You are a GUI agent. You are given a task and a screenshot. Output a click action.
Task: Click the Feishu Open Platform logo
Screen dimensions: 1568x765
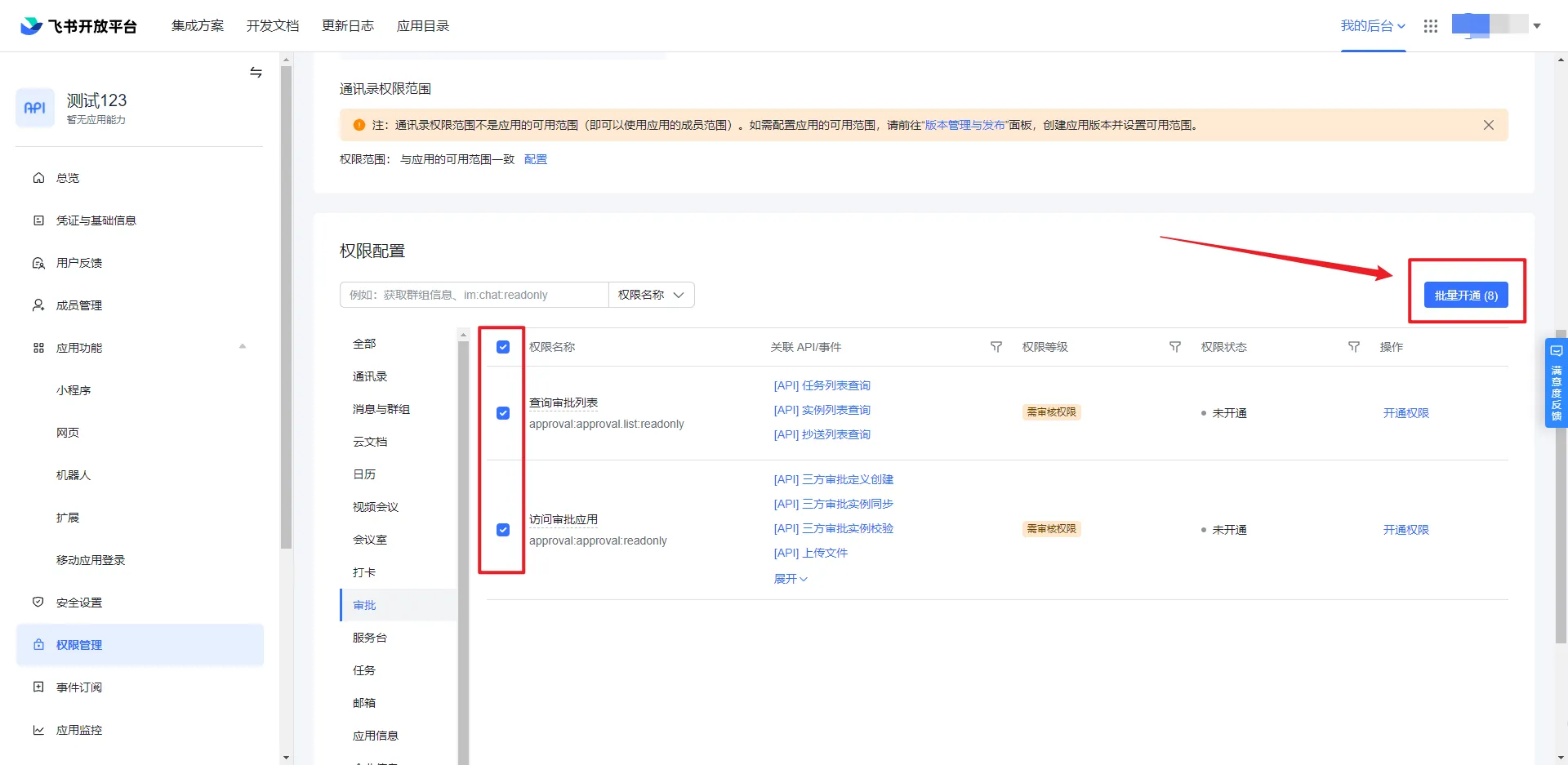(78, 26)
